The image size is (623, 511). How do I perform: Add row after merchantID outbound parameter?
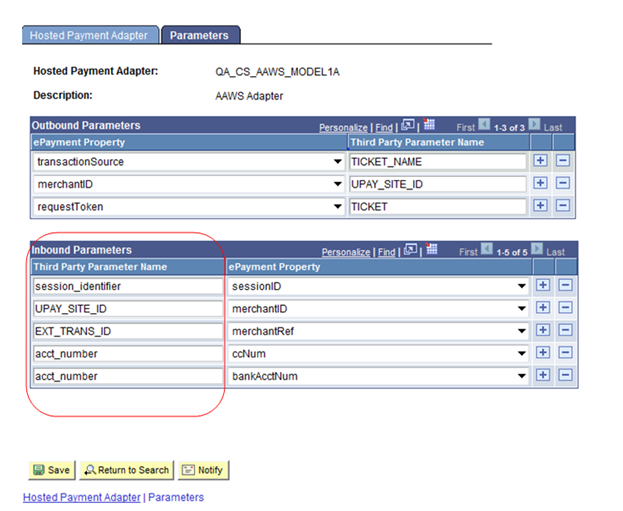tap(540, 183)
